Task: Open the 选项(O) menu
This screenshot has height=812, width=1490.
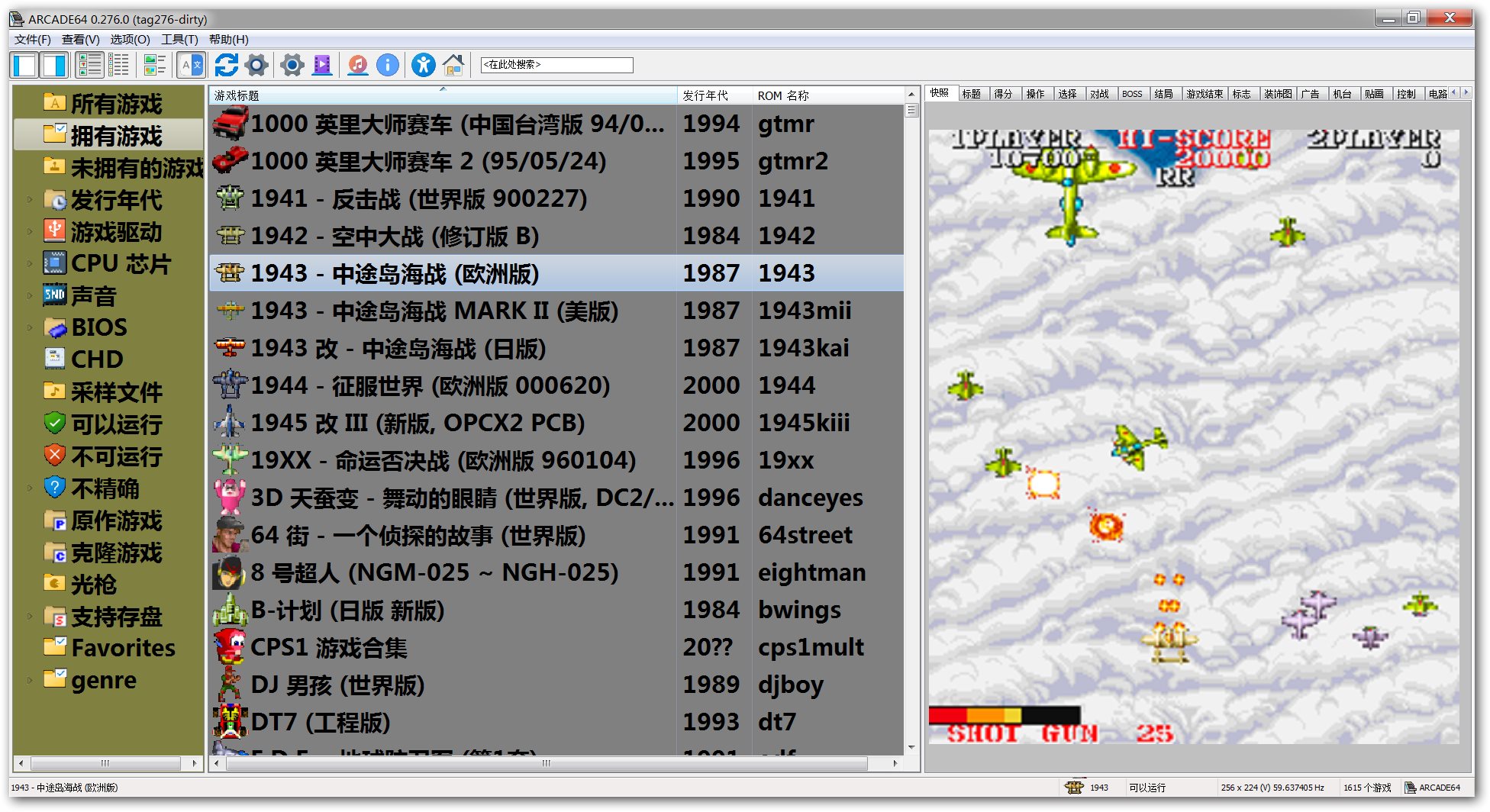Action: coord(130,40)
